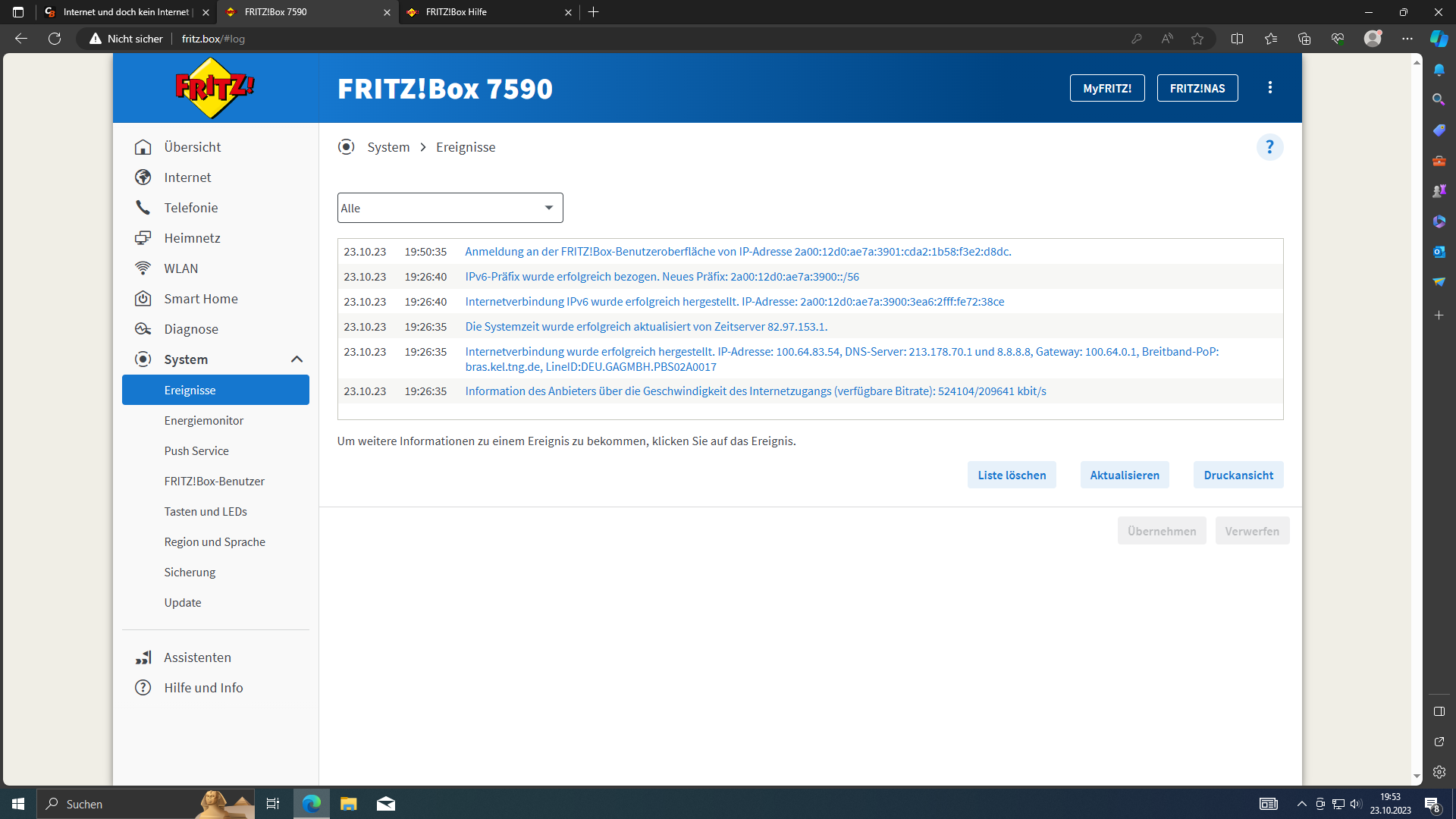Image resolution: width=1456 pixels, height=819 pixels.
Task: Open the three-dot options menu in header
Action: click(x=1269, y=88)
